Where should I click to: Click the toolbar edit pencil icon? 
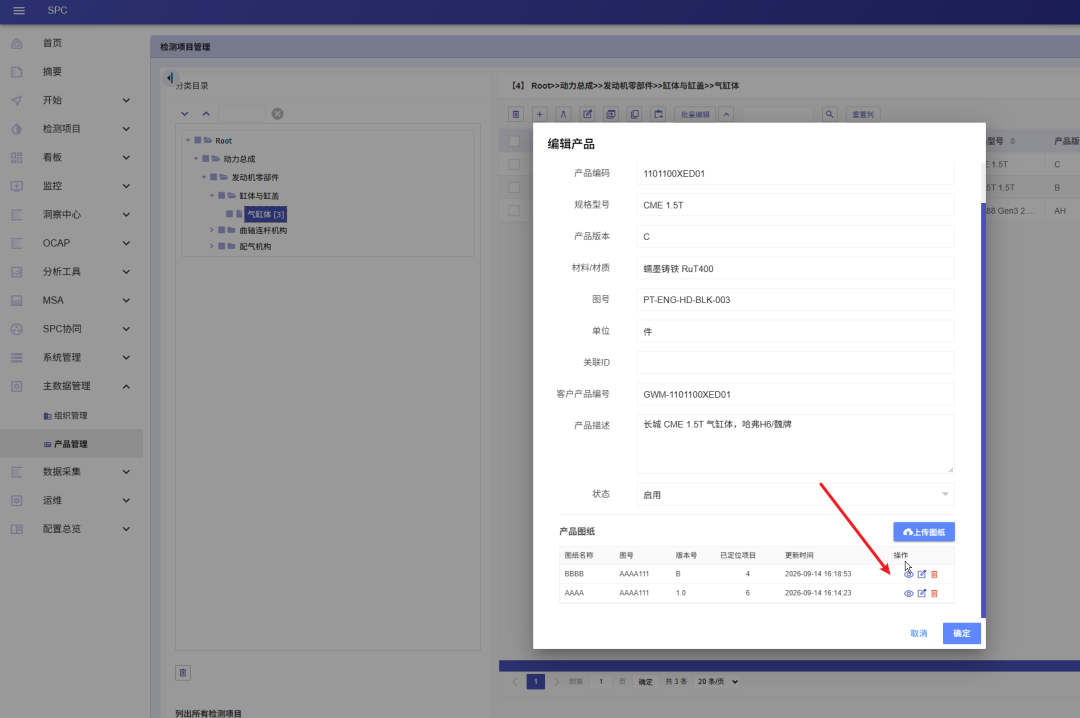click(588, 114)
